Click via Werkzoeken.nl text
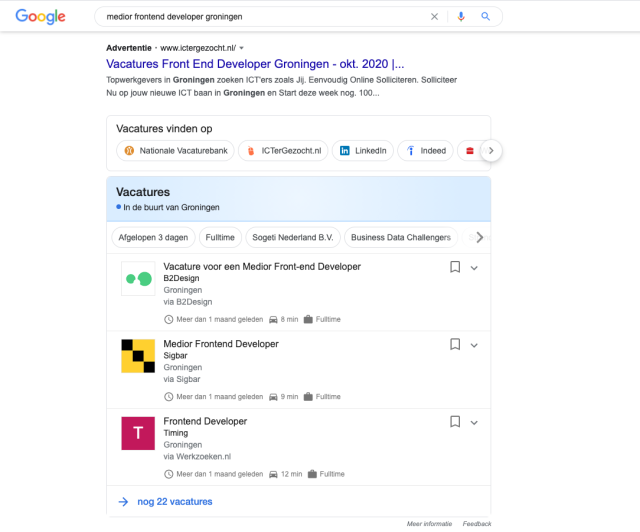 coord(197,456)
